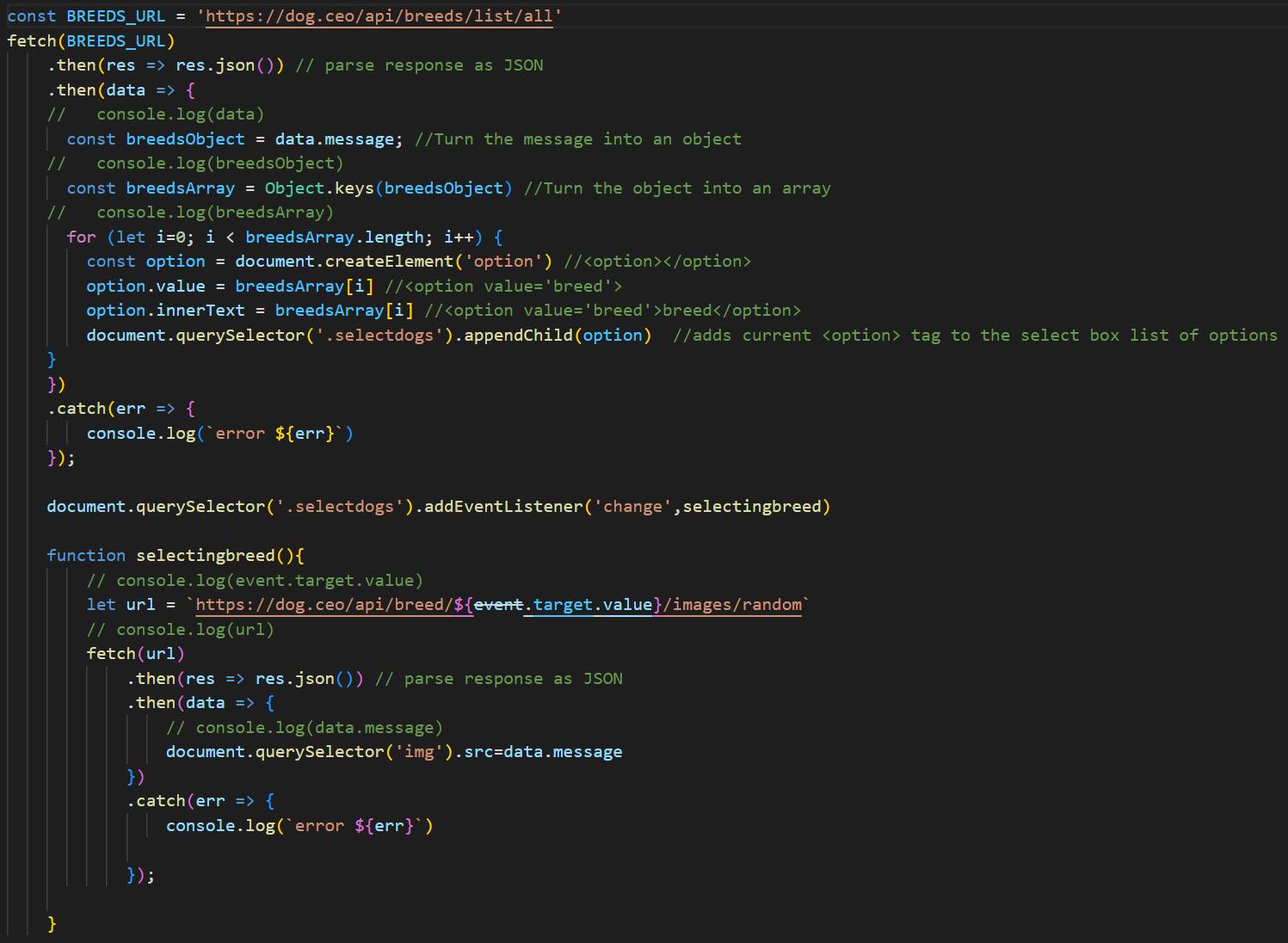Click the dog.ceo breed images URL
Viewport: 1288px width, 943px height.
click(x=498, y=605)
